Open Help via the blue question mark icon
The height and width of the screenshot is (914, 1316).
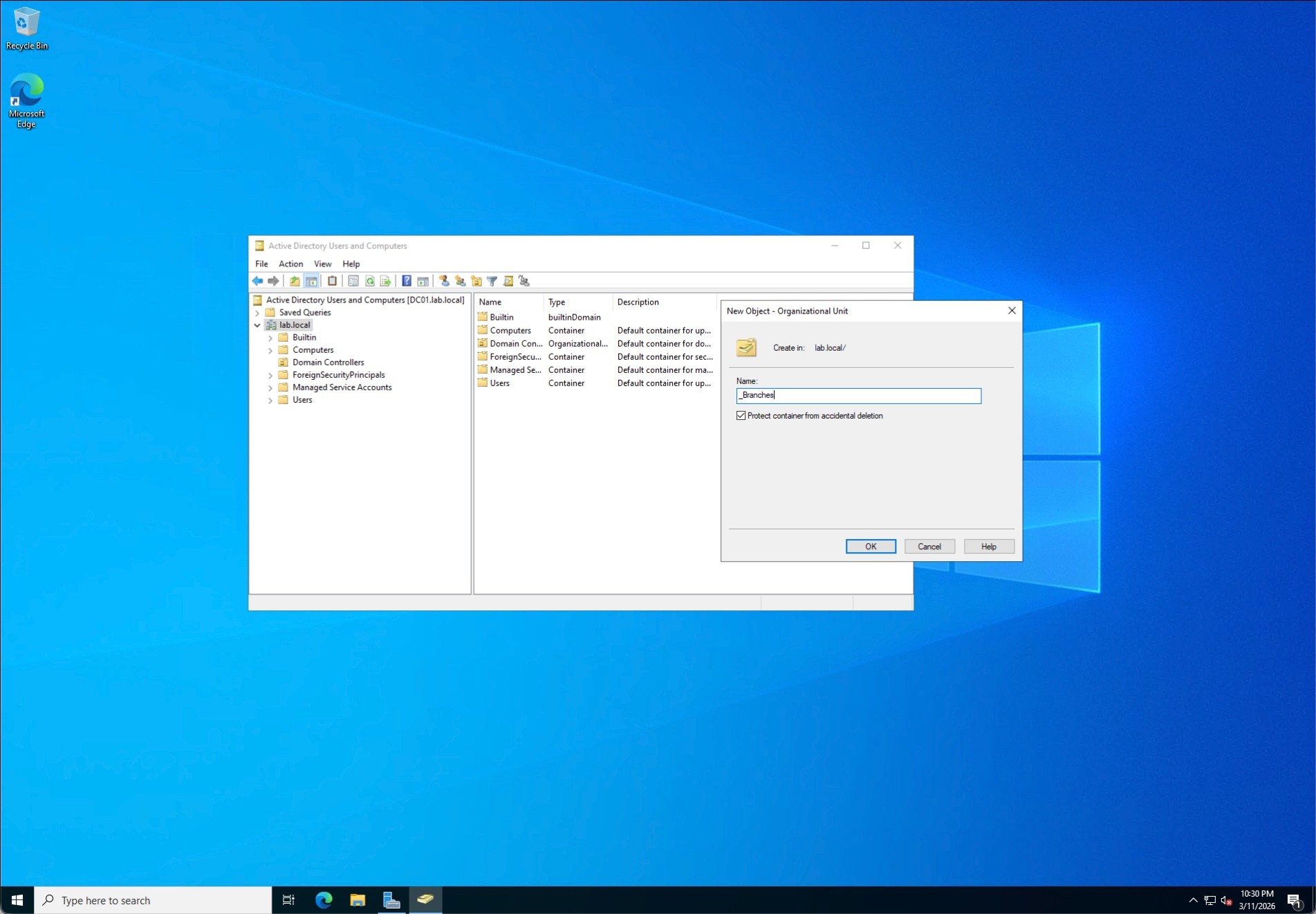407,281
